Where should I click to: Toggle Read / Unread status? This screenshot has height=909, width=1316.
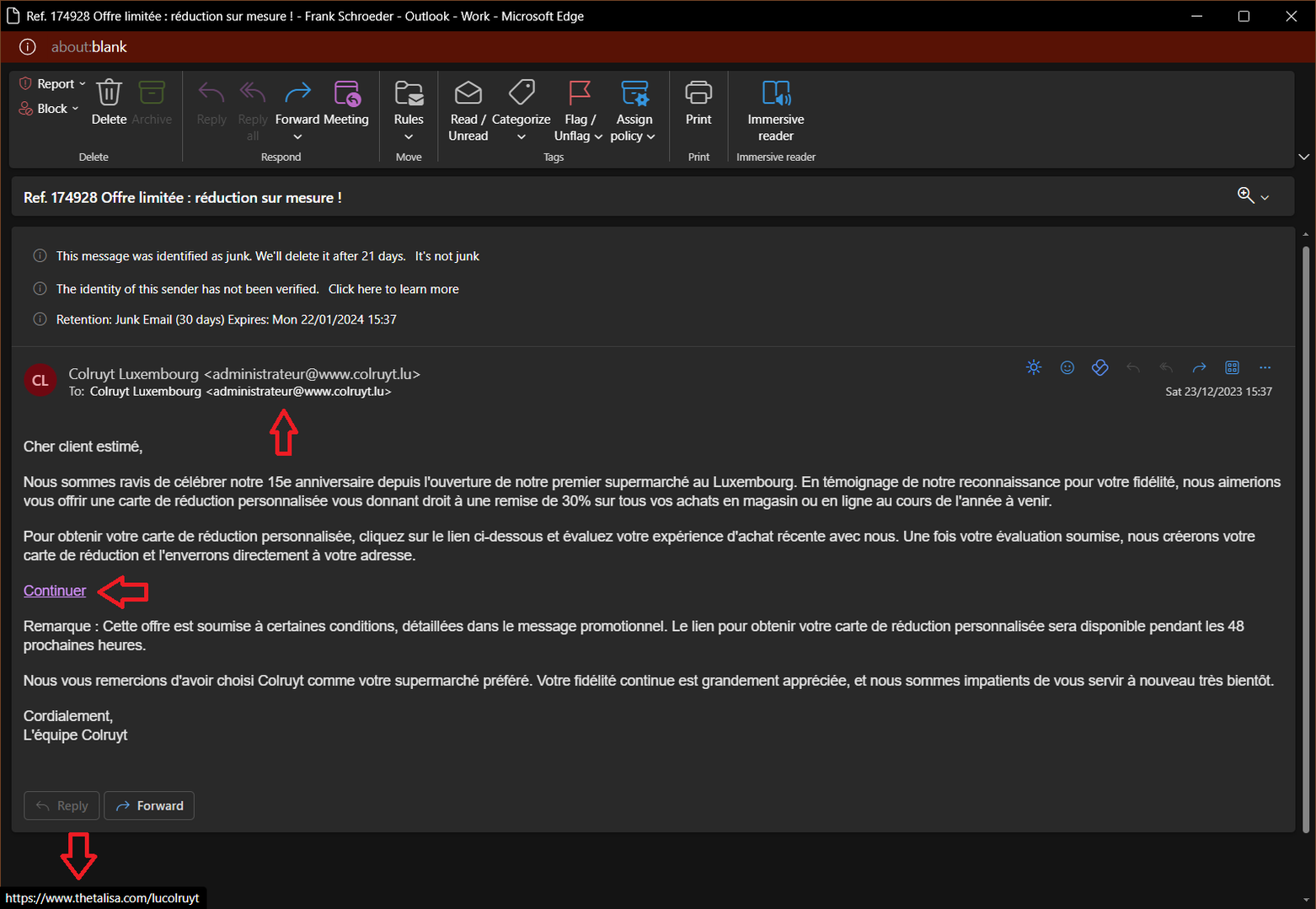pyautogui.click(x=468, y=94)
